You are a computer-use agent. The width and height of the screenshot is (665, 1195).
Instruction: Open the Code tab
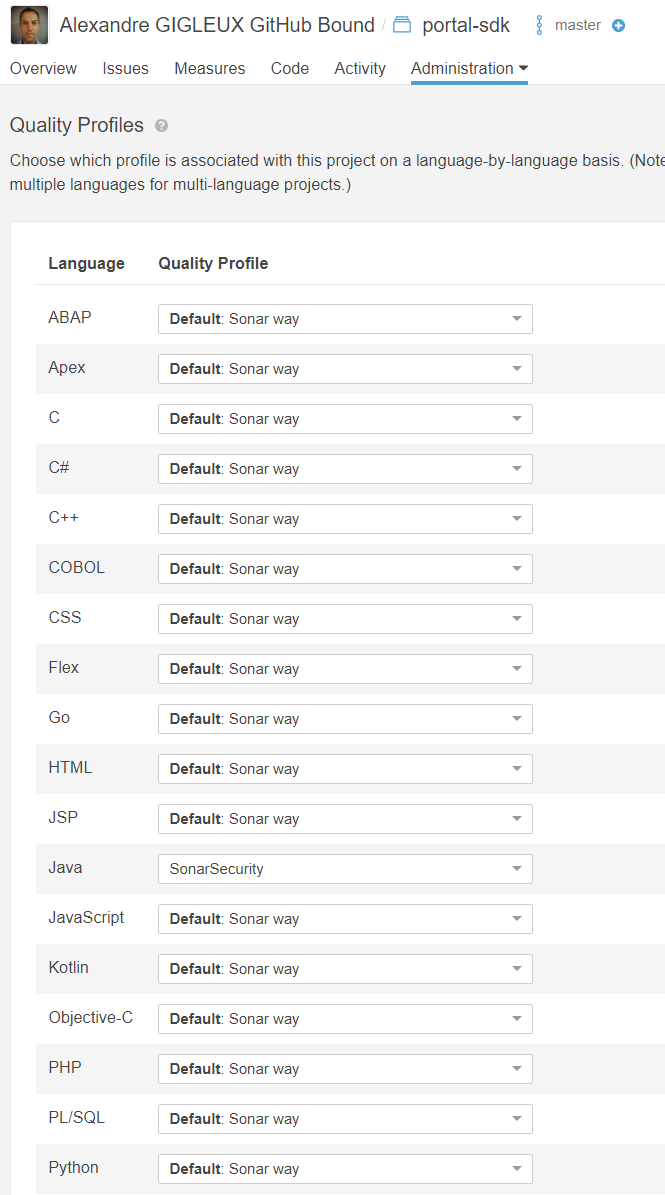tap(290, 68)
